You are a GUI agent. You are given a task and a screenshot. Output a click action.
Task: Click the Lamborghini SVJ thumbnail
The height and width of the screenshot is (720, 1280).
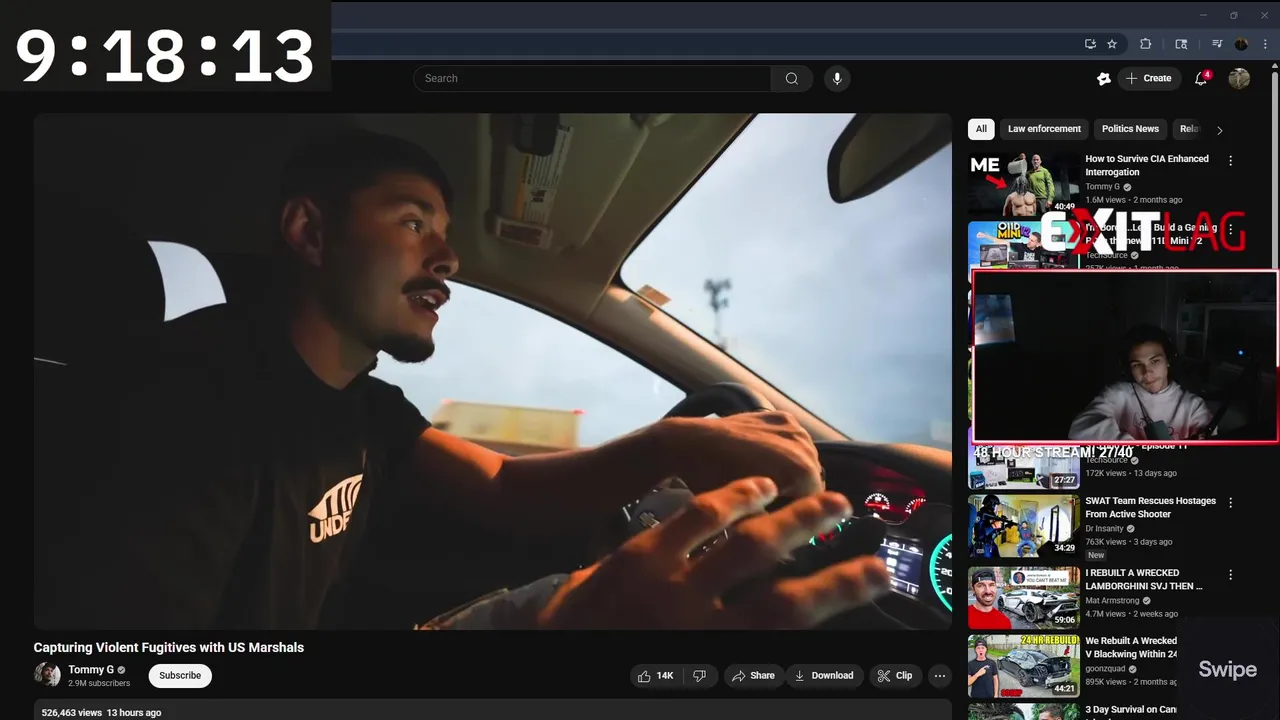[x=1023, y=598]
